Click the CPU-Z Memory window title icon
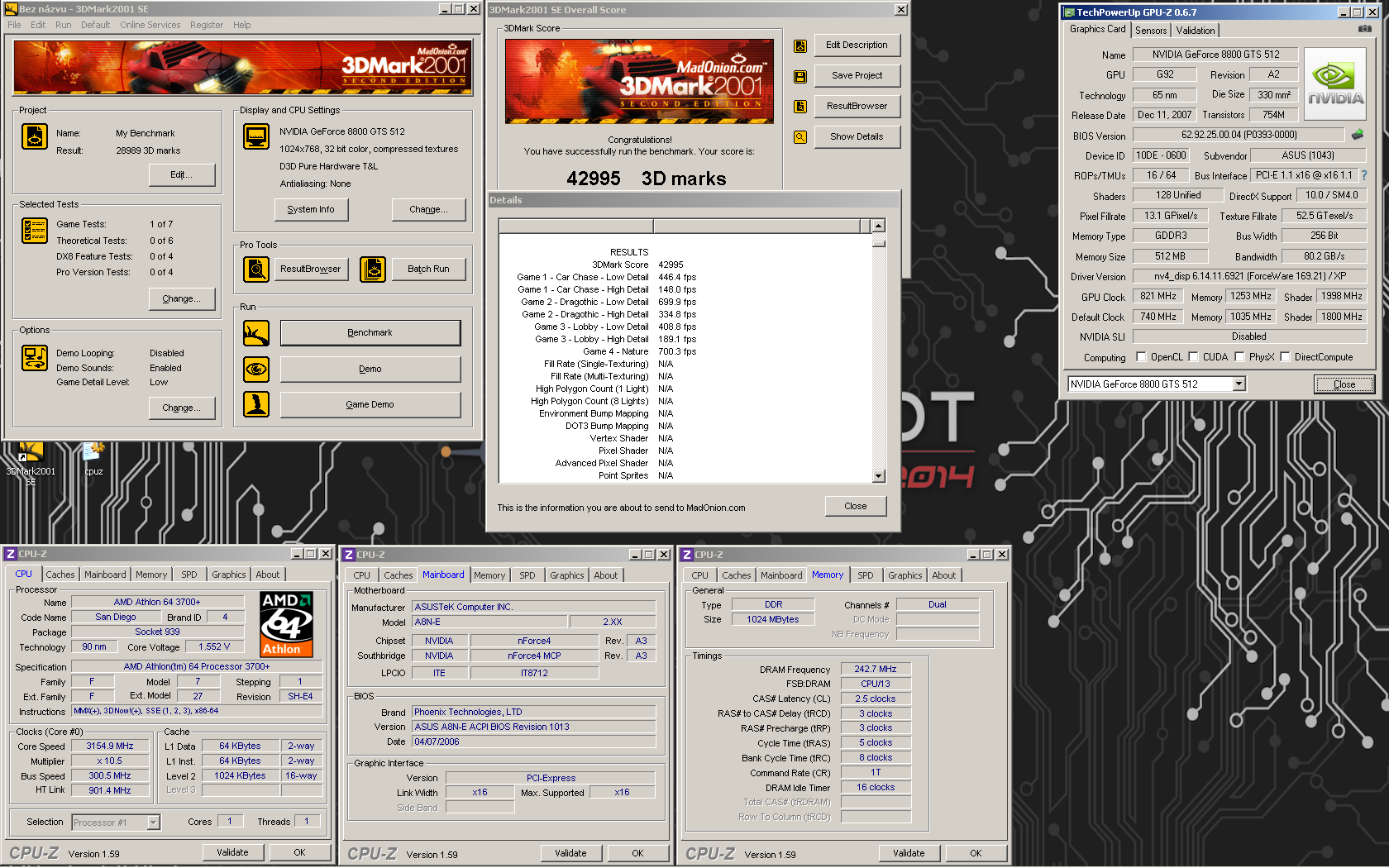Screen dimensions: 1389x868 pyautogui.click(x=687, y=555)
